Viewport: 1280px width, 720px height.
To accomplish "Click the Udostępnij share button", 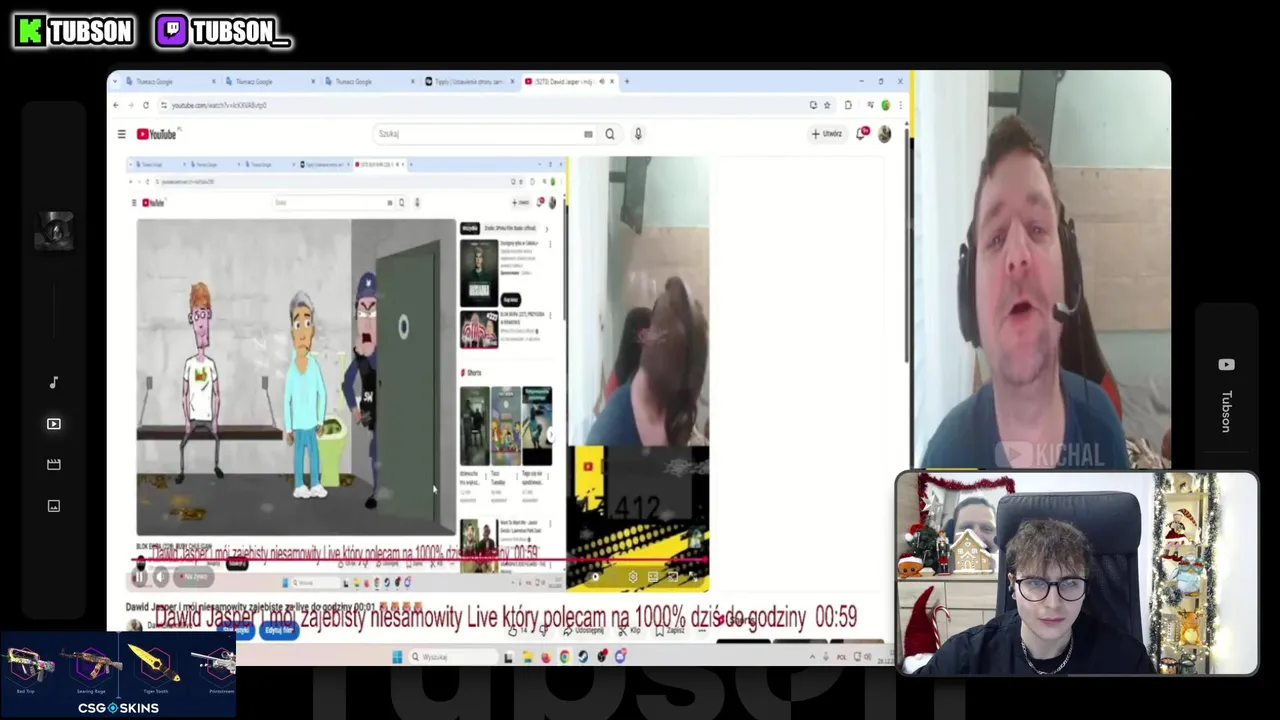I will [x=585, y=632].
